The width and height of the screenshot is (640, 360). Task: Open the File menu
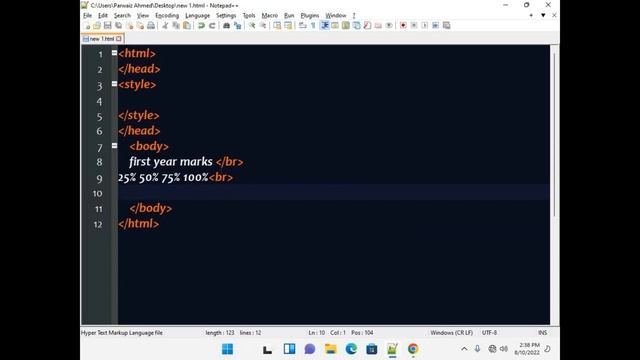(87, 16)
